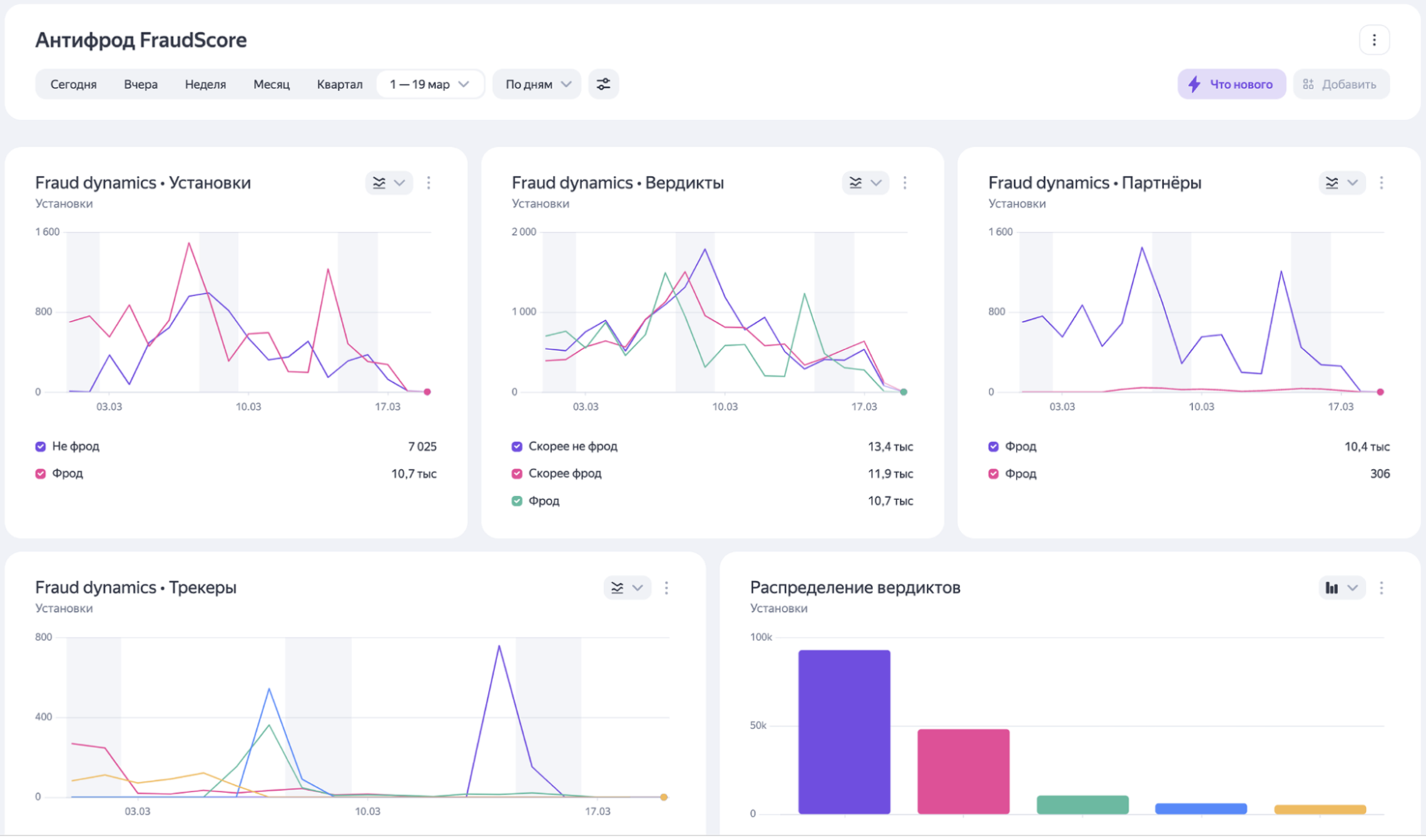Select the Неделя period tab
Image resolution: width=1426 pixels, height=840 pixels.
[205, 84]
